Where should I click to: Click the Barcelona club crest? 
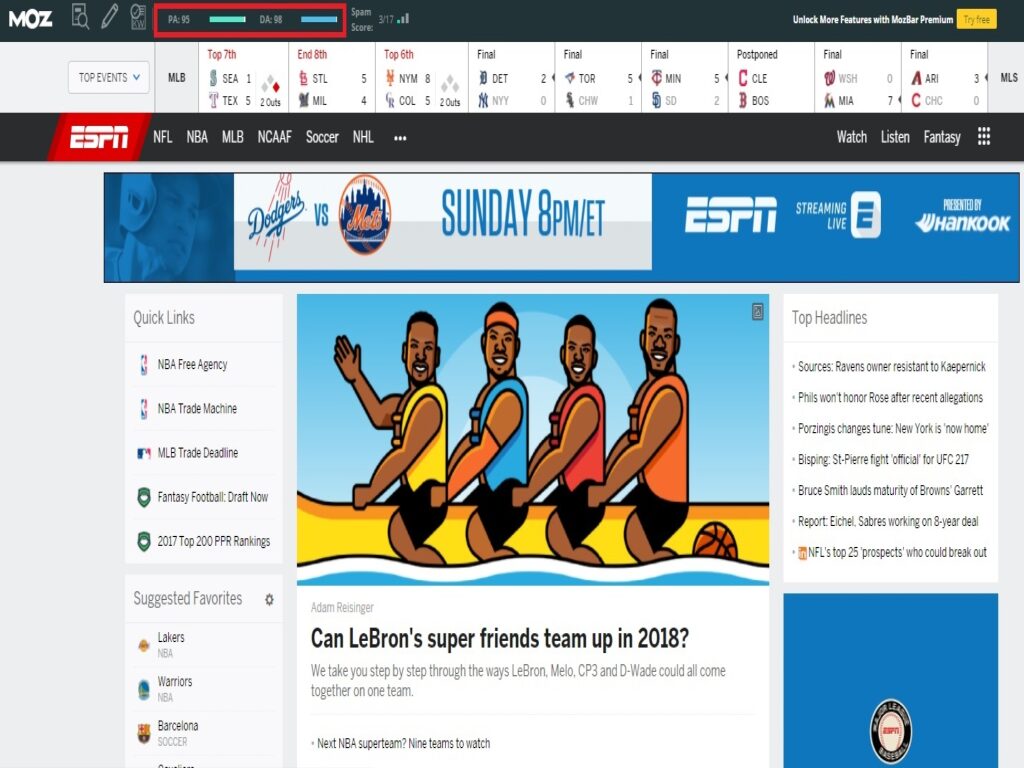(x=144, y=733)
